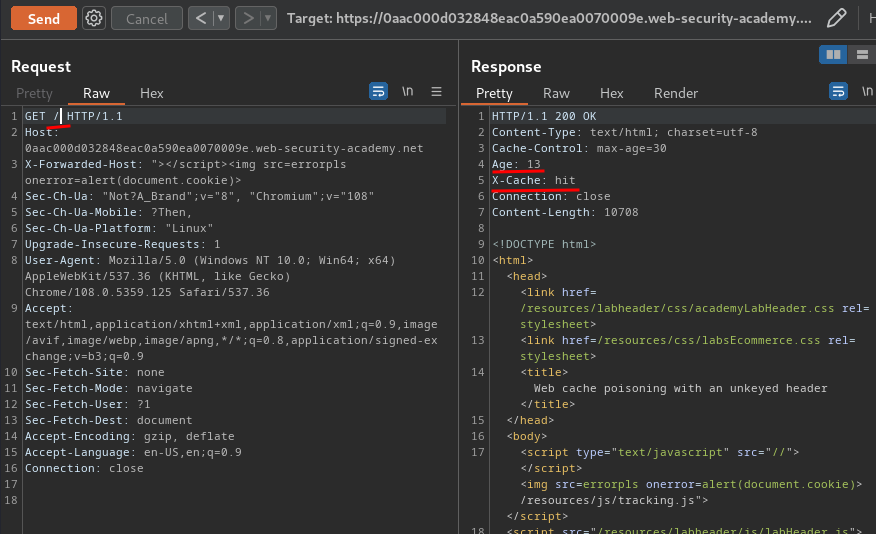This screenshot has width=876, height=534.
Task: Click the response Content-Type header line
Action: 625,132
